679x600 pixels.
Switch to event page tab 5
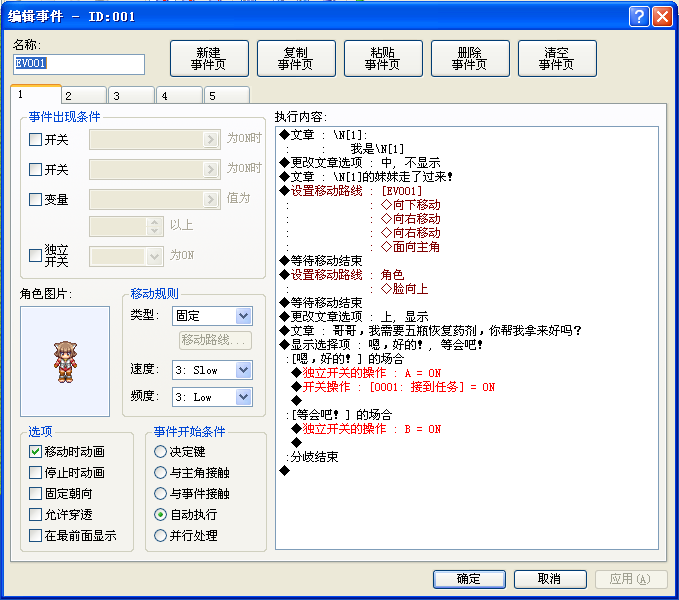tap(228, 96)
